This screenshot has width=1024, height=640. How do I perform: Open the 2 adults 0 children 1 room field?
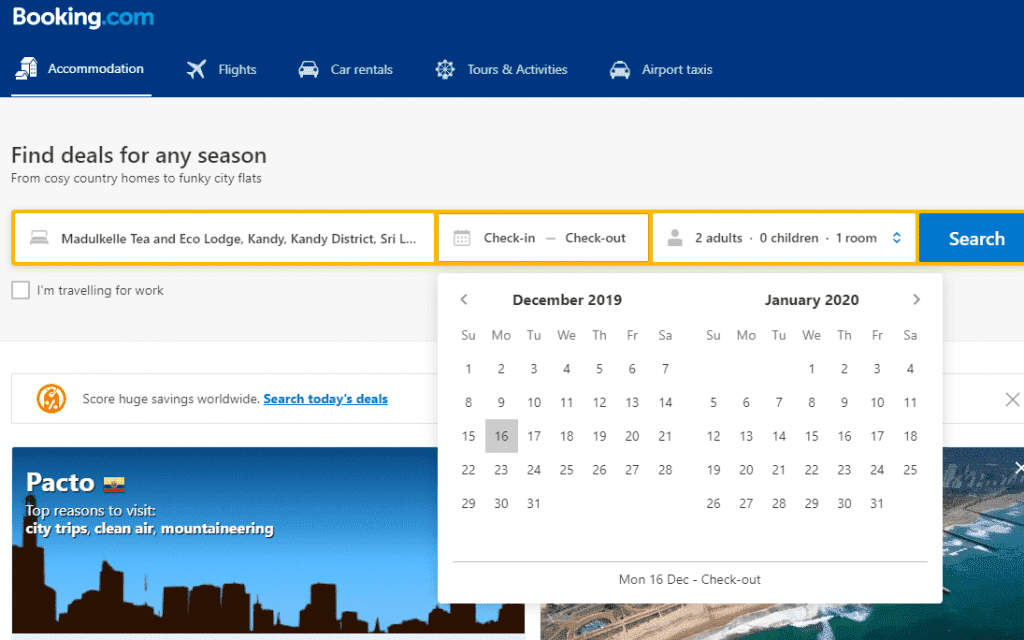coord(784,238)
